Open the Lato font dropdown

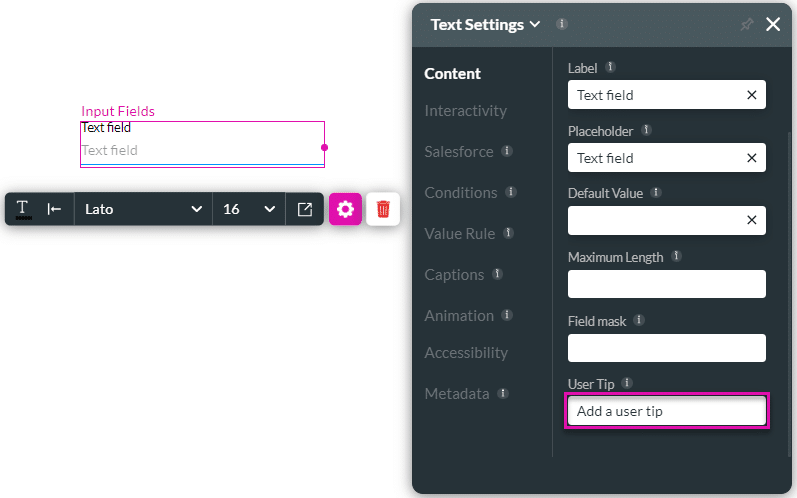[143, 209]
